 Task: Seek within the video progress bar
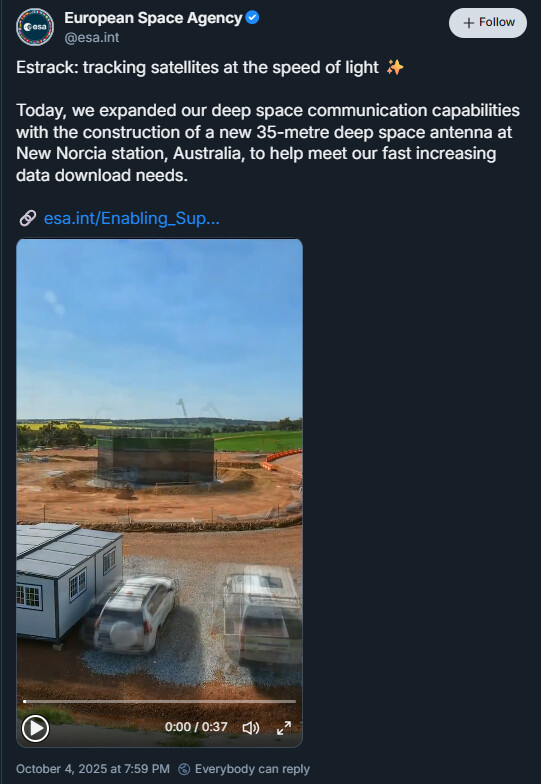[x=160, y=702]
